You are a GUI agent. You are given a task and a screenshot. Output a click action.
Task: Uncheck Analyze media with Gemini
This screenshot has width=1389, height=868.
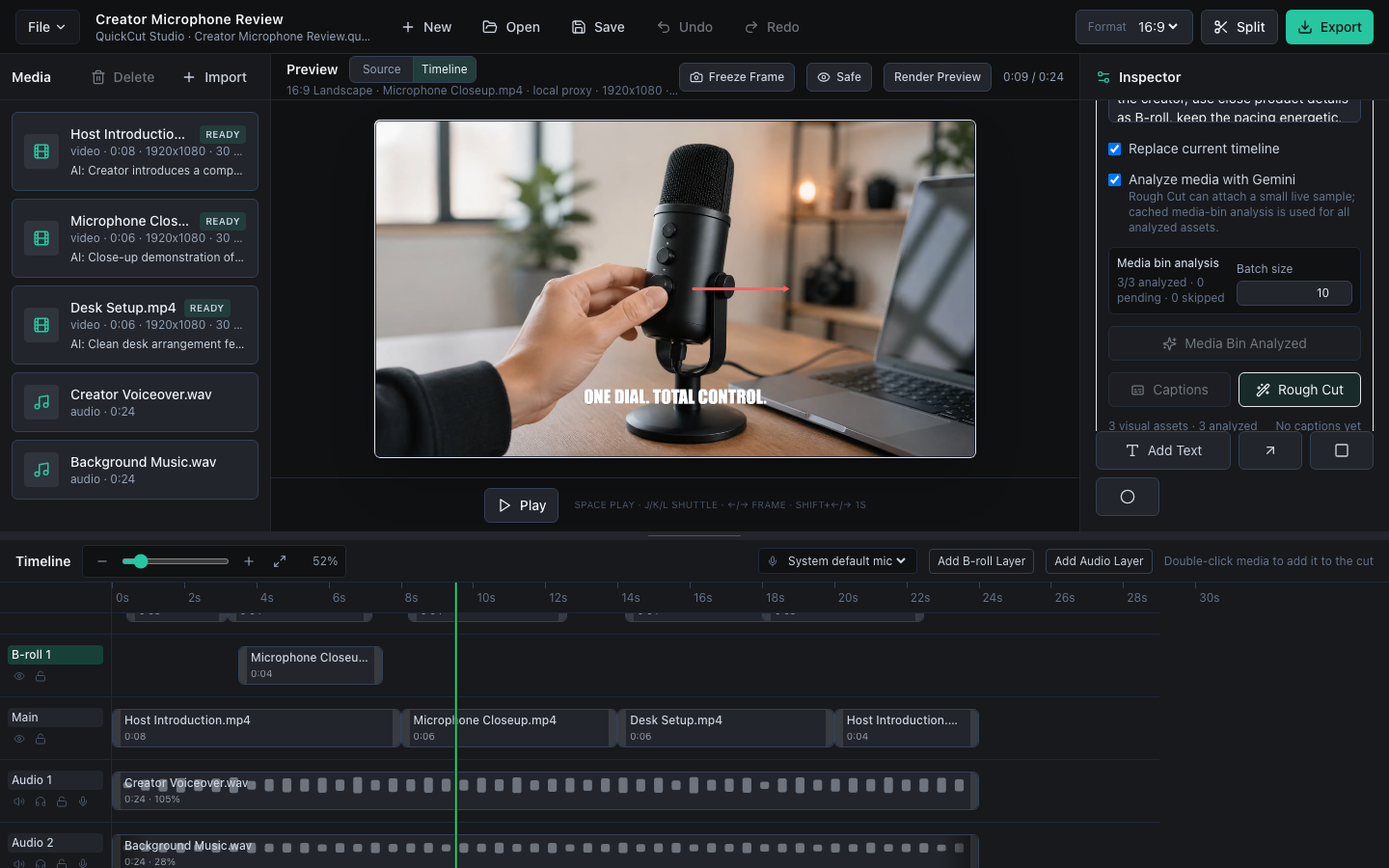tap(1114, 179)
